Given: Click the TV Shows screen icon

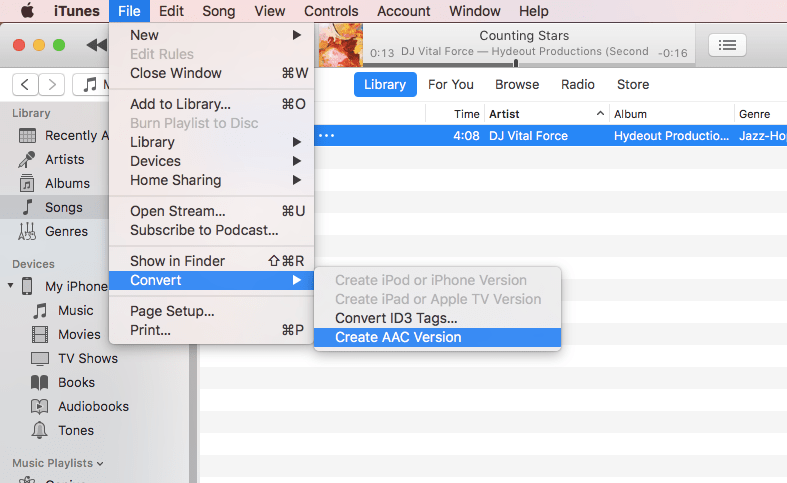Looking at the screenshot, I should click(x=40, y=358).
